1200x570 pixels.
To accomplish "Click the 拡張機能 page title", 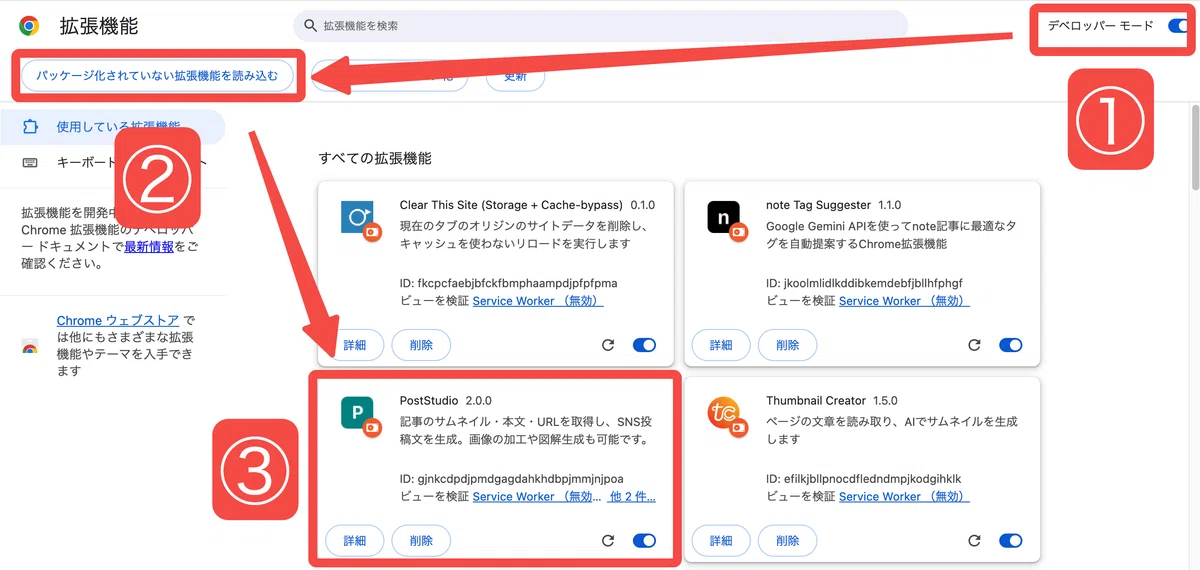I will click(99, 26).
